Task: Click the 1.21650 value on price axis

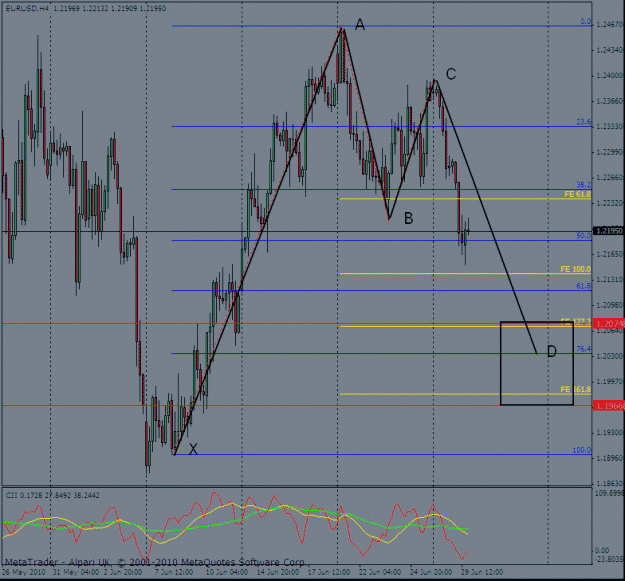Action: tap(609, 254)
